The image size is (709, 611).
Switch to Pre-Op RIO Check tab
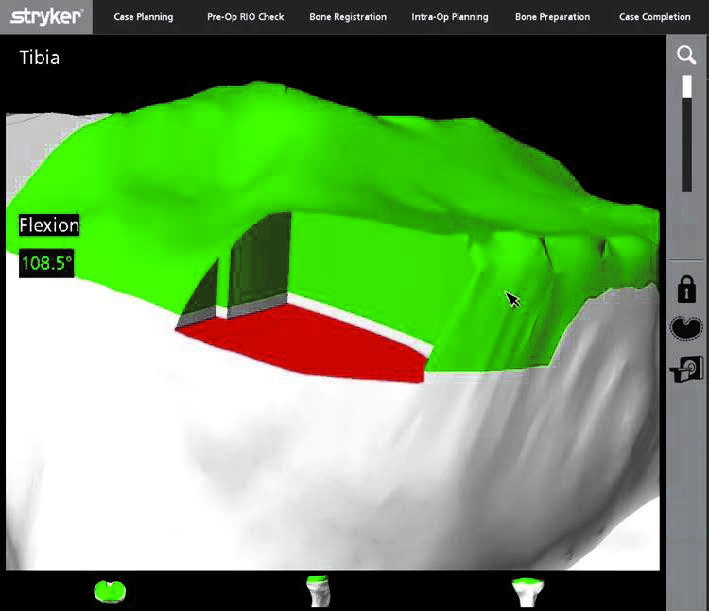click(245, 17)
